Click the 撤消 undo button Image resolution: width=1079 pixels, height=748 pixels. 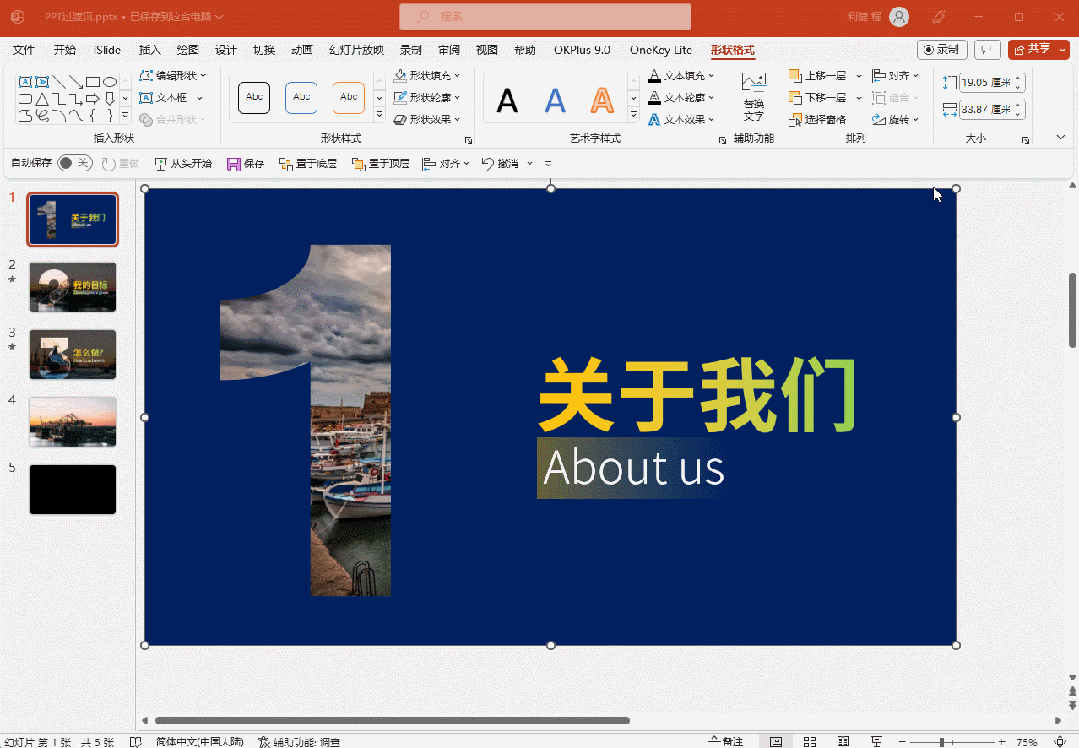[x=500, y=164]
